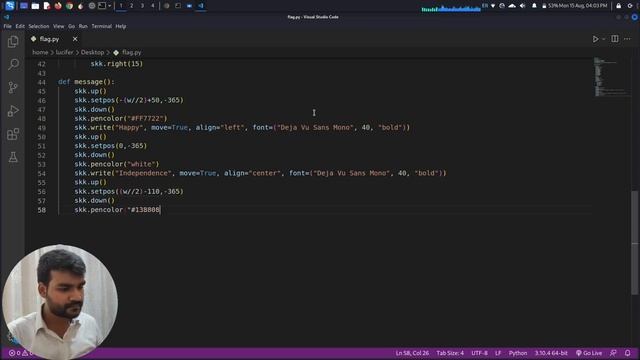Open the file manager from the panel
Screen dimensions: 640x360
[35, 6]
